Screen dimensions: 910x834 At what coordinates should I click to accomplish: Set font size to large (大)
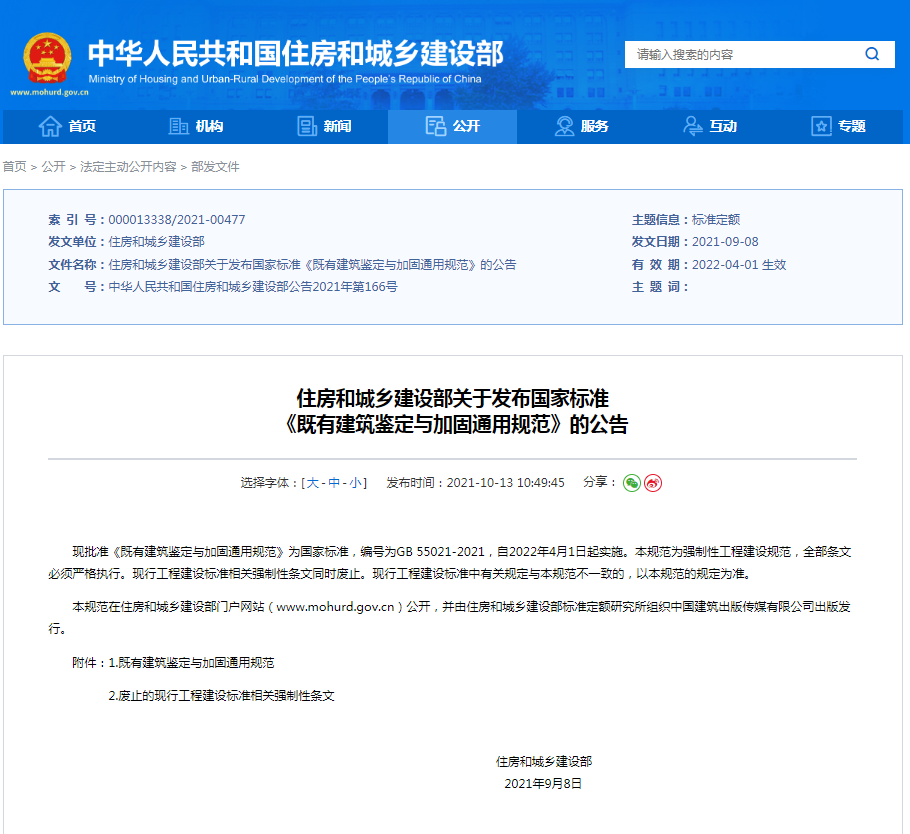pos(313,483)
